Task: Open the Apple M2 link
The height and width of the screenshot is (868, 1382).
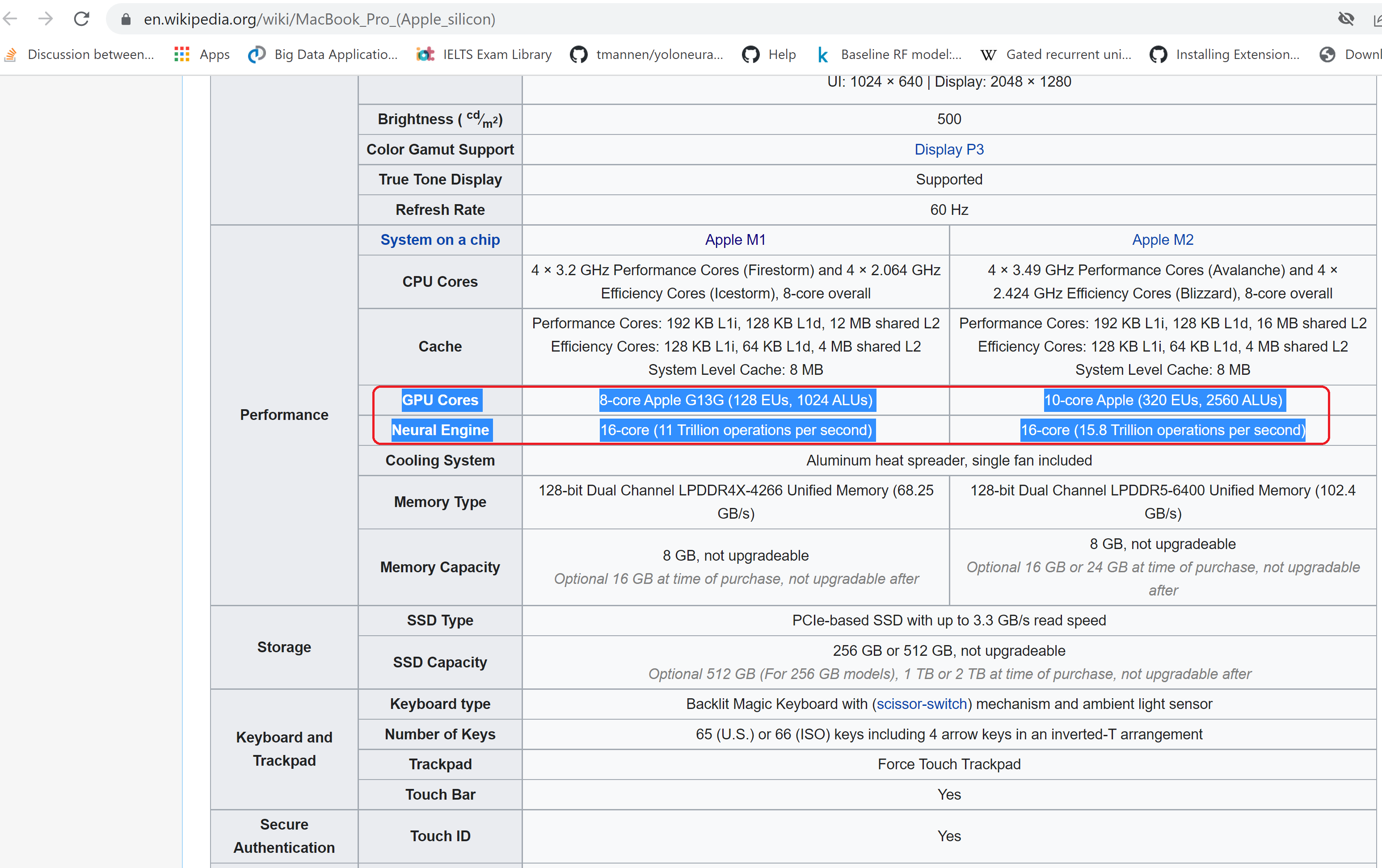Action: tap(1162, 240)
